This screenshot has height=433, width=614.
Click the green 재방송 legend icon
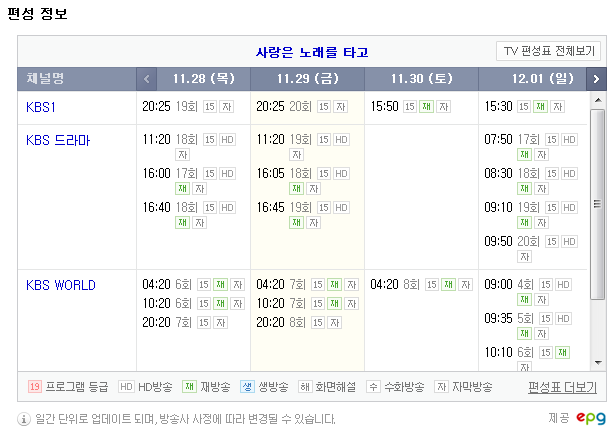(x=189, y=387)
